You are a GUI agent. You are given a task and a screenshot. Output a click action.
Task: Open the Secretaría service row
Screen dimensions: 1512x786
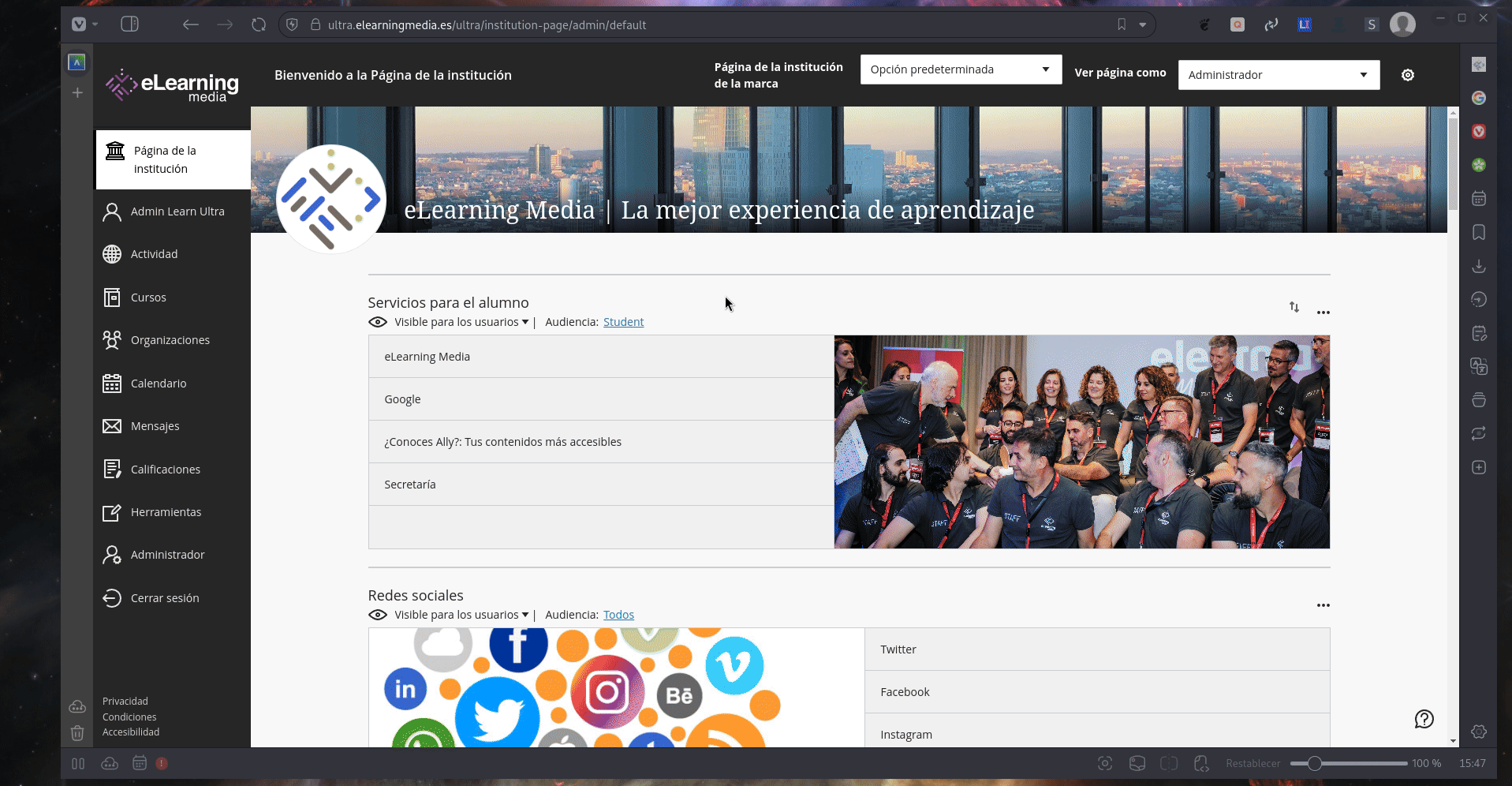coord(601,485)
